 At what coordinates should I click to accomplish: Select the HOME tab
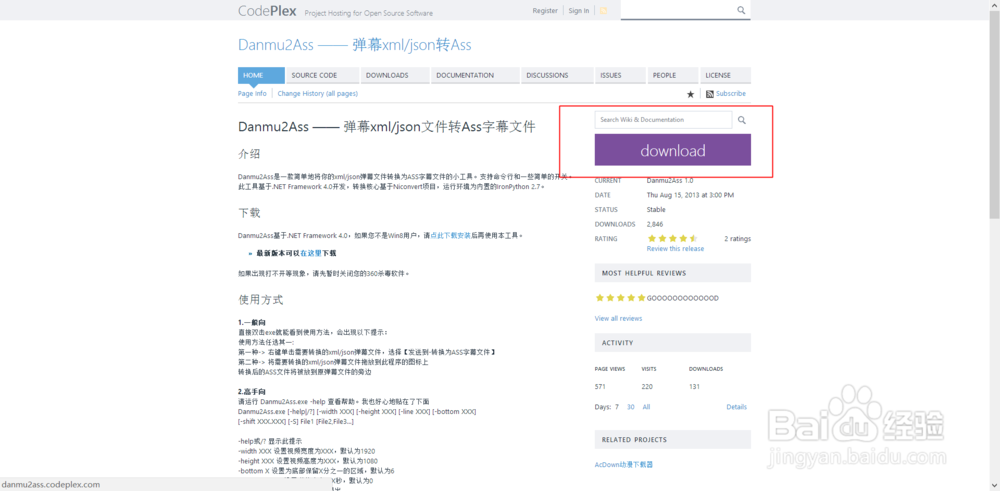[261, 75]
